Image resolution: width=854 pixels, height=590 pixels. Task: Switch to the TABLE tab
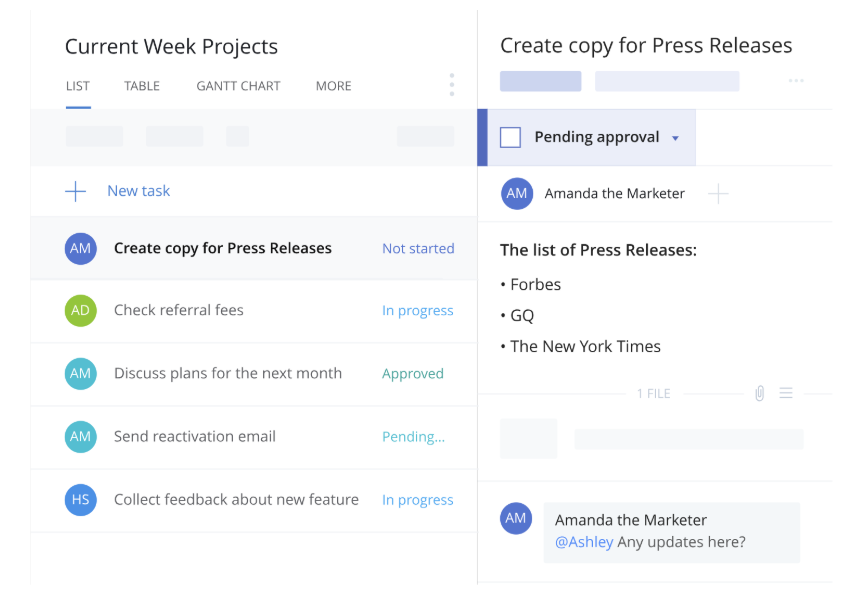(142, 86)
